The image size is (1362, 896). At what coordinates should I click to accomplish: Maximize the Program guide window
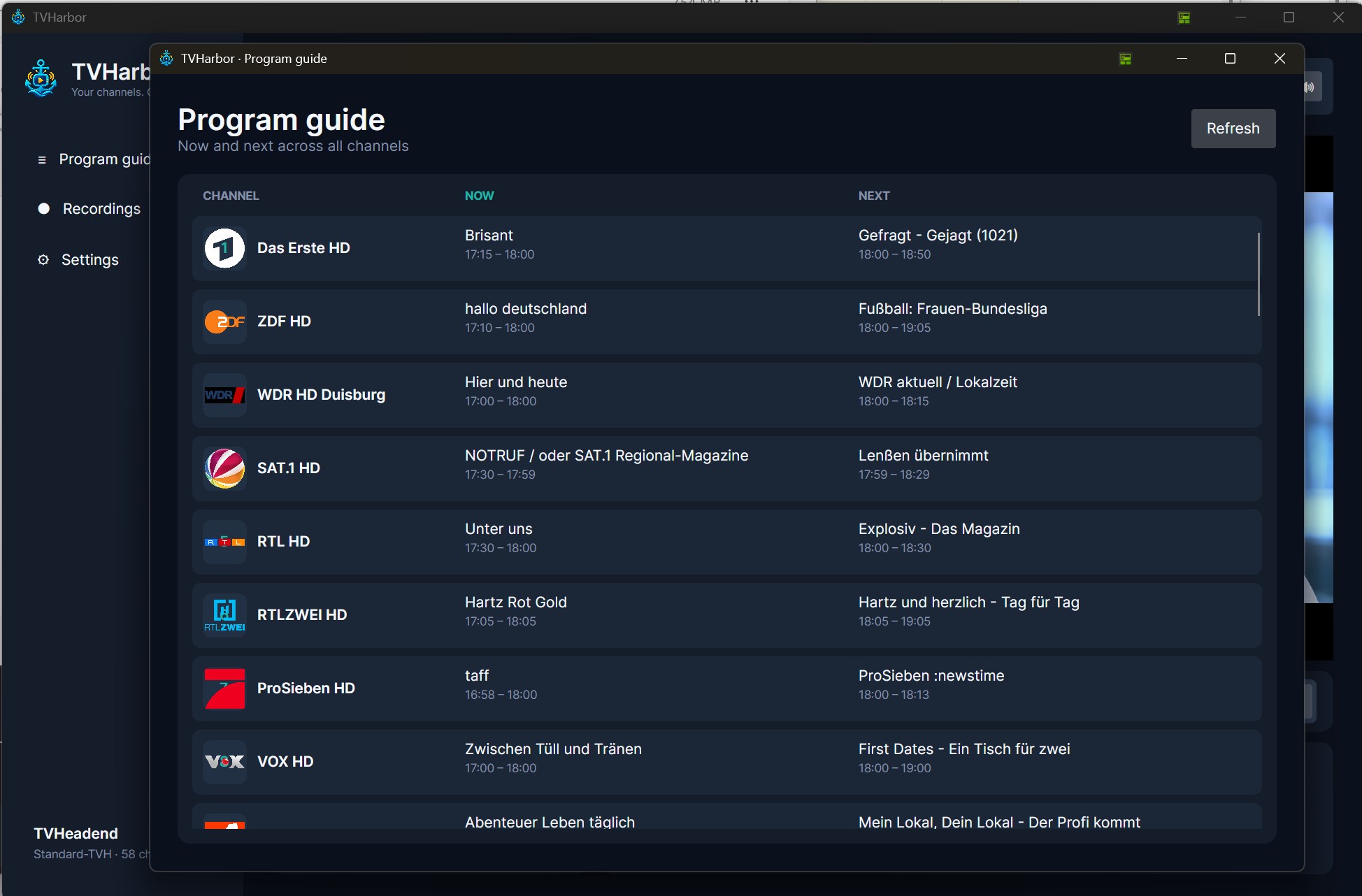tap(1231, 59)
